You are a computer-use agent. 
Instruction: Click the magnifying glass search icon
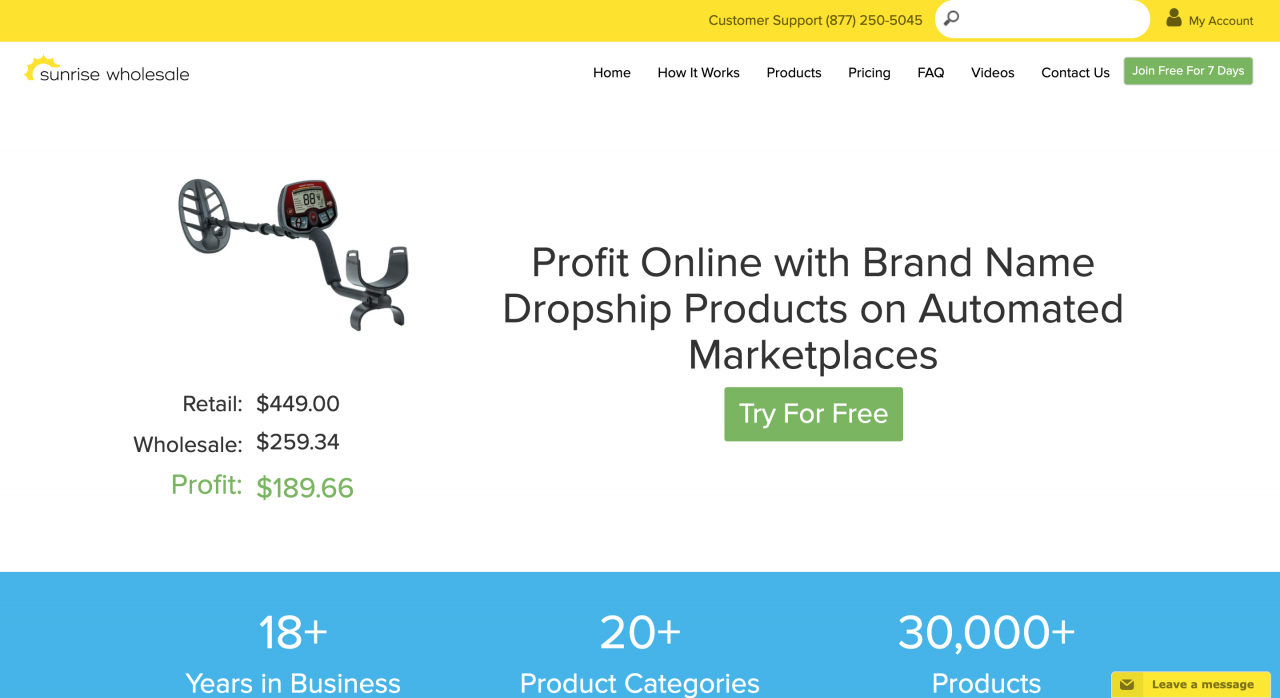tap(952, 18)
